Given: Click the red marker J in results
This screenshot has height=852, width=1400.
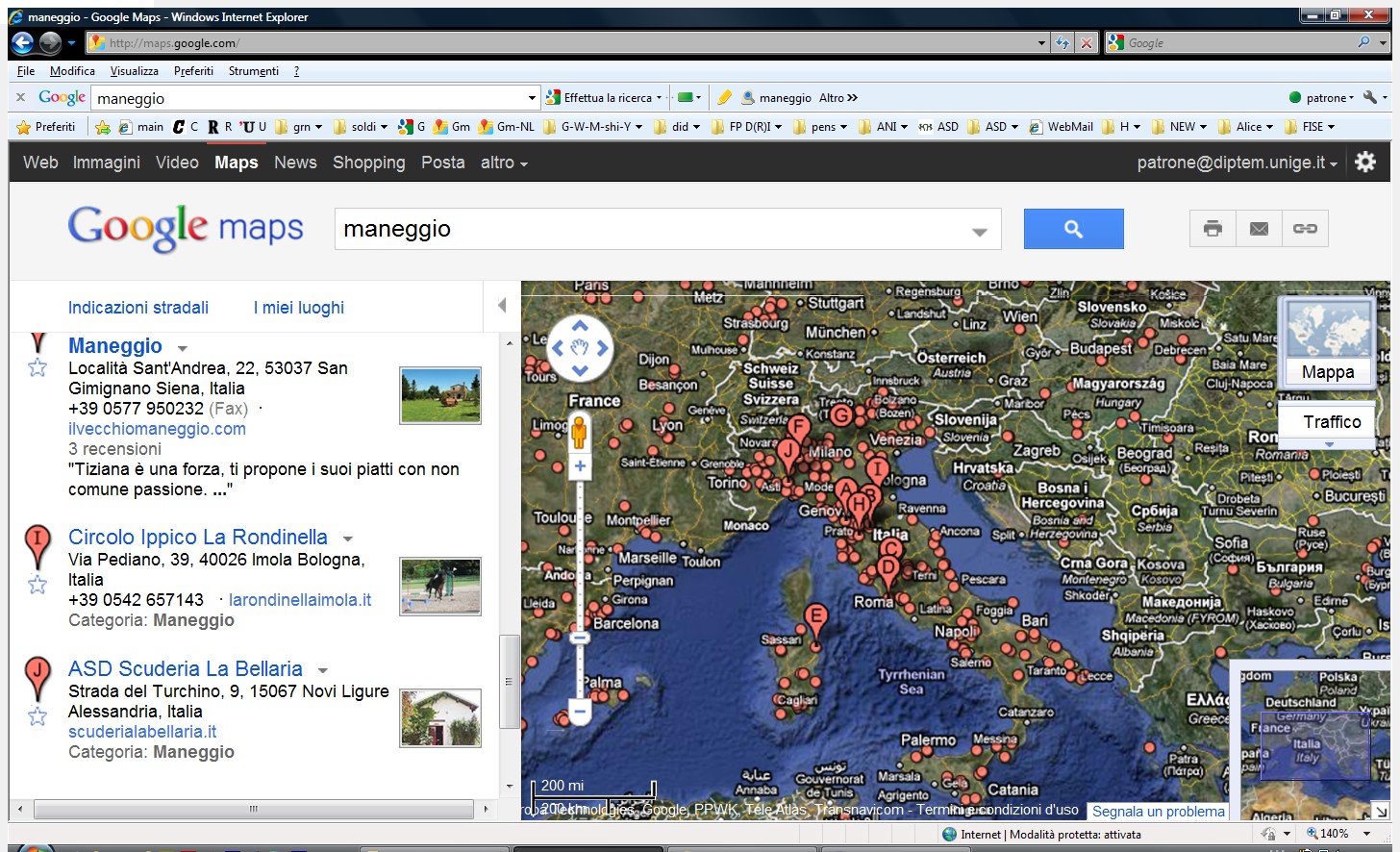Looking at the screenshot, I should (x=37, y=678).
